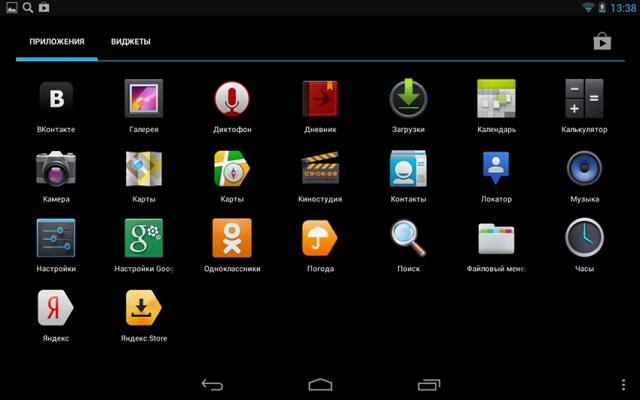Open Киностудия movie studio app
Viewport: 640px width, 400px height.
[320, 169]
